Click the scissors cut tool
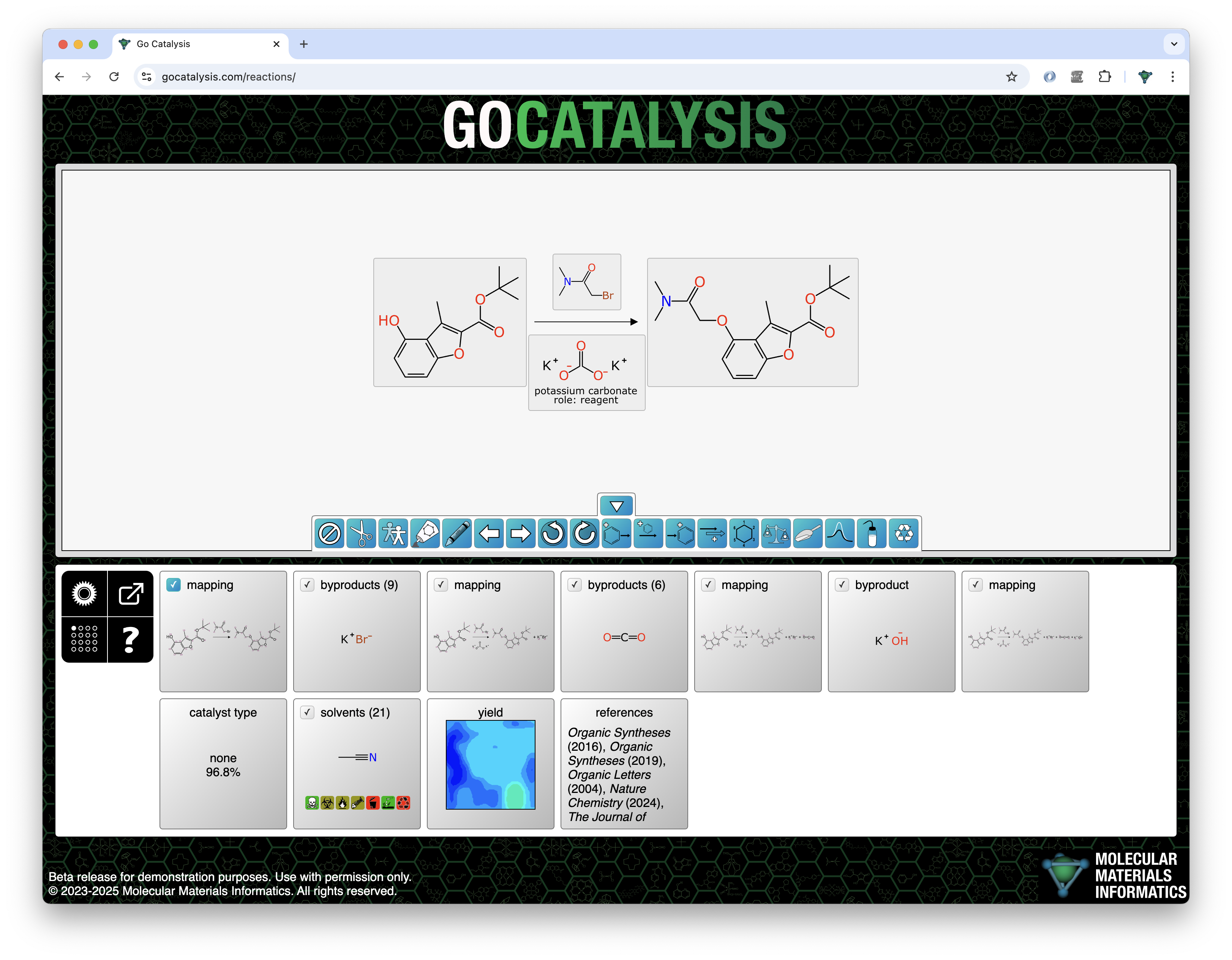 point(361,534)
